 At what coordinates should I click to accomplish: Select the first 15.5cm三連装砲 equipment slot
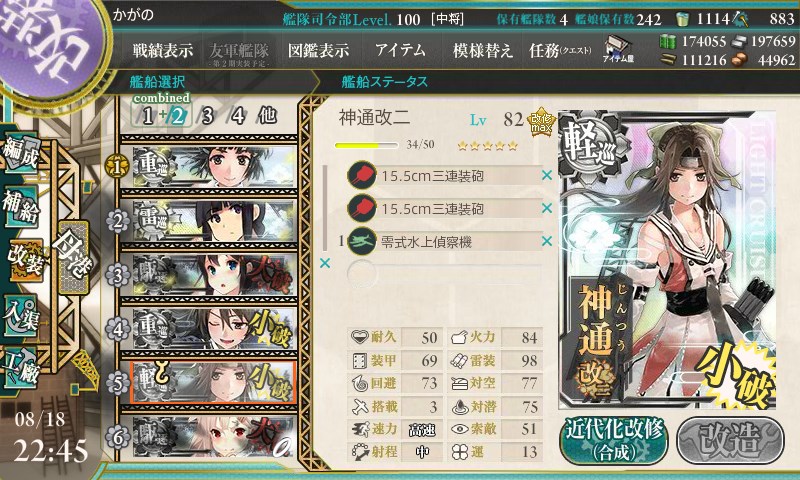pos(444,175)
